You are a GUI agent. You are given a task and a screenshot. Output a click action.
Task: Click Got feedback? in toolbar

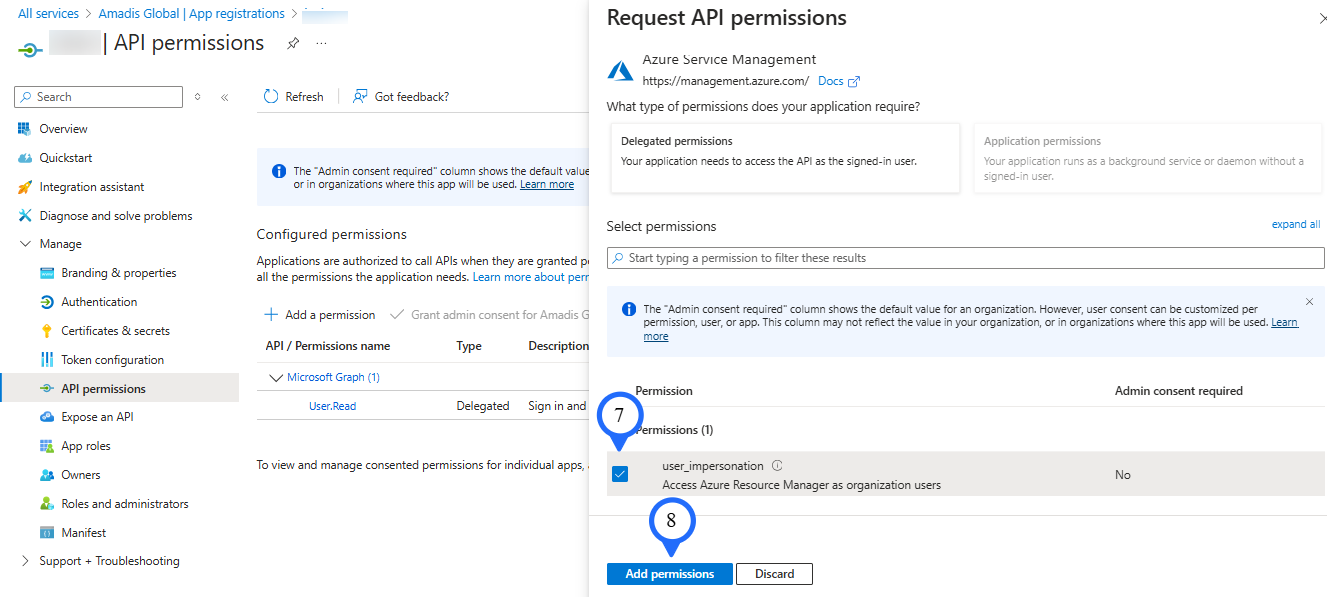coord(401,97)
